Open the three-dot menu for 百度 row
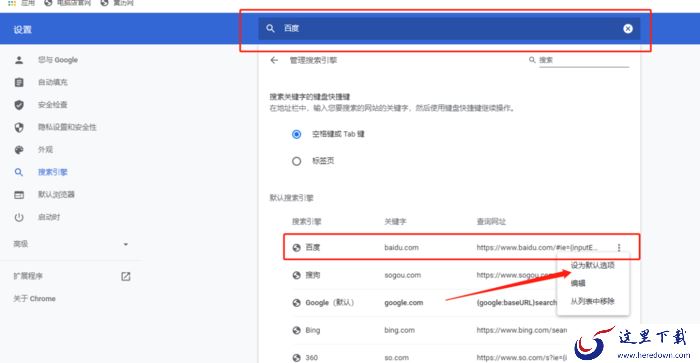 tap(619, 247)
